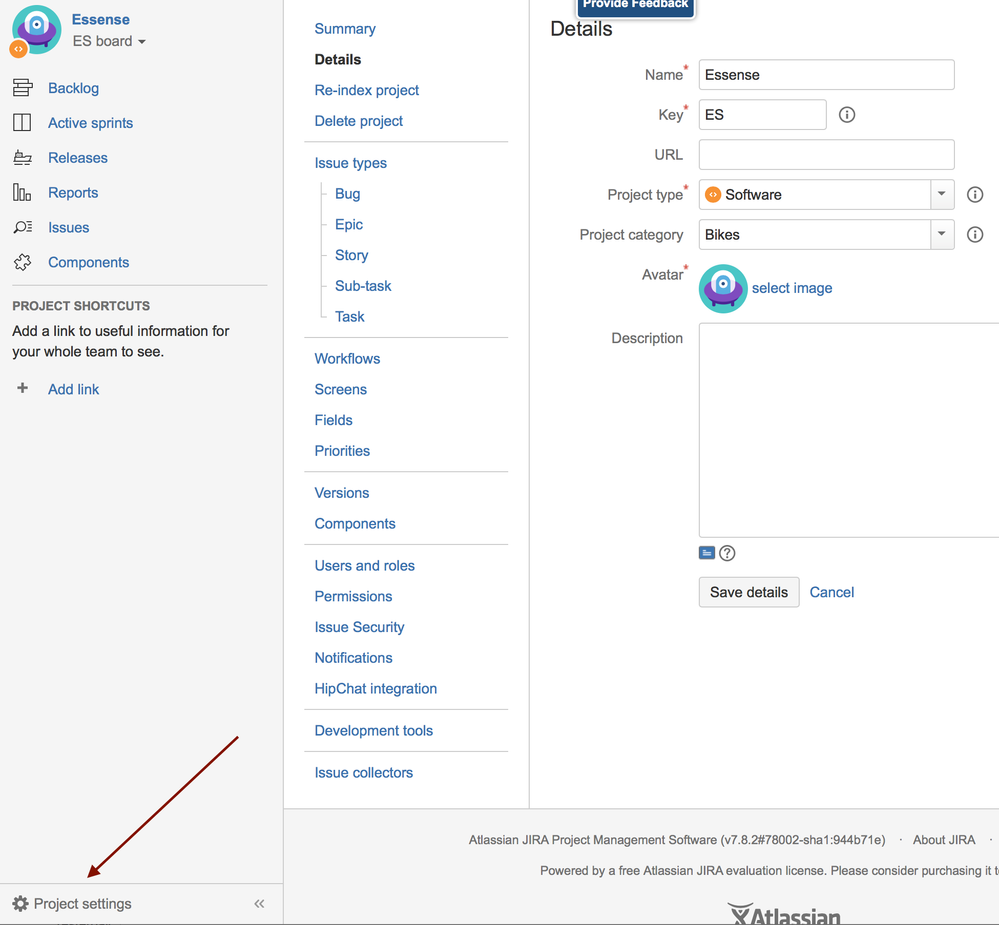Click the blue description preview icon
The image size is (999, 925).
pos(707,553)
